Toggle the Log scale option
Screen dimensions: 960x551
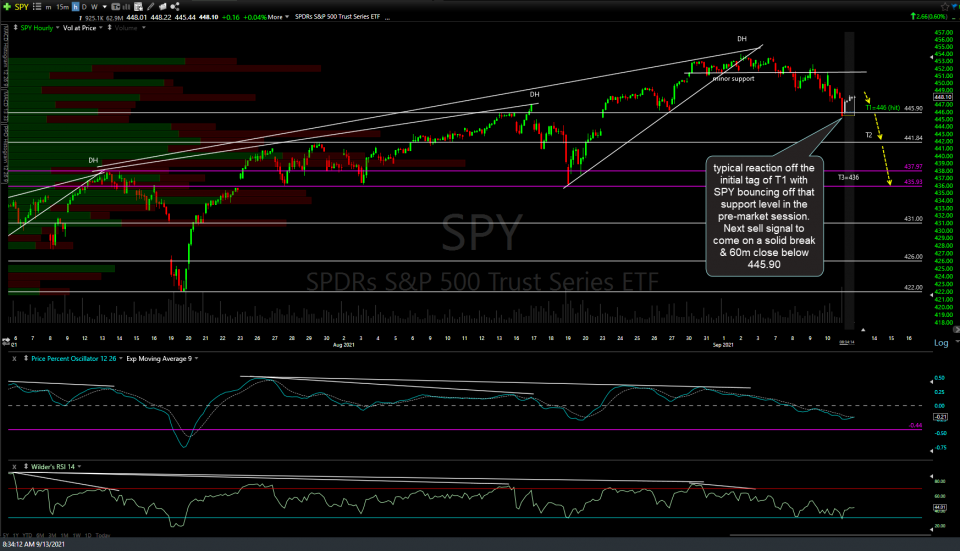(x=941, y=343)
